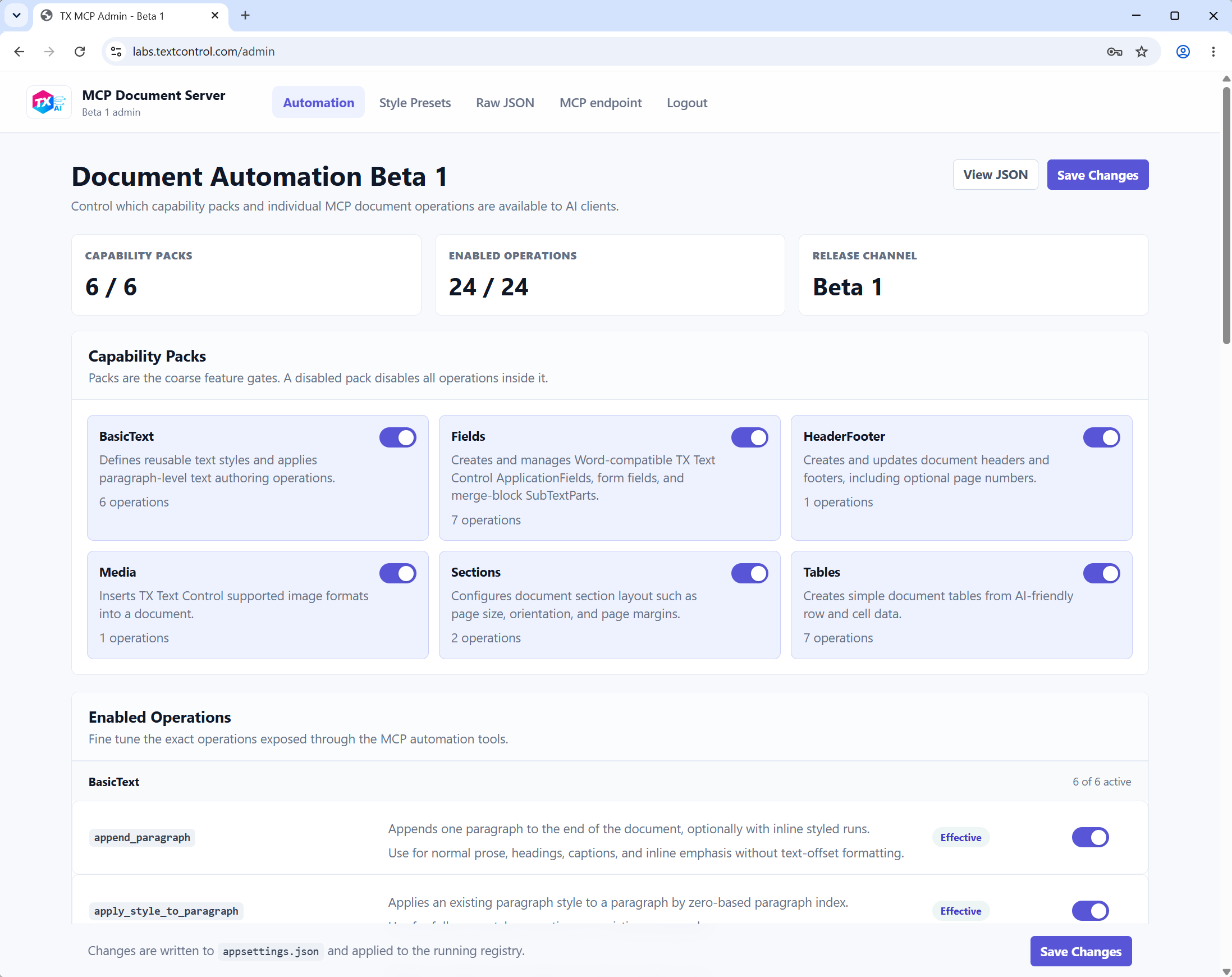
Task: Open Chrome three-dot menu
Action: point(1213,52)
